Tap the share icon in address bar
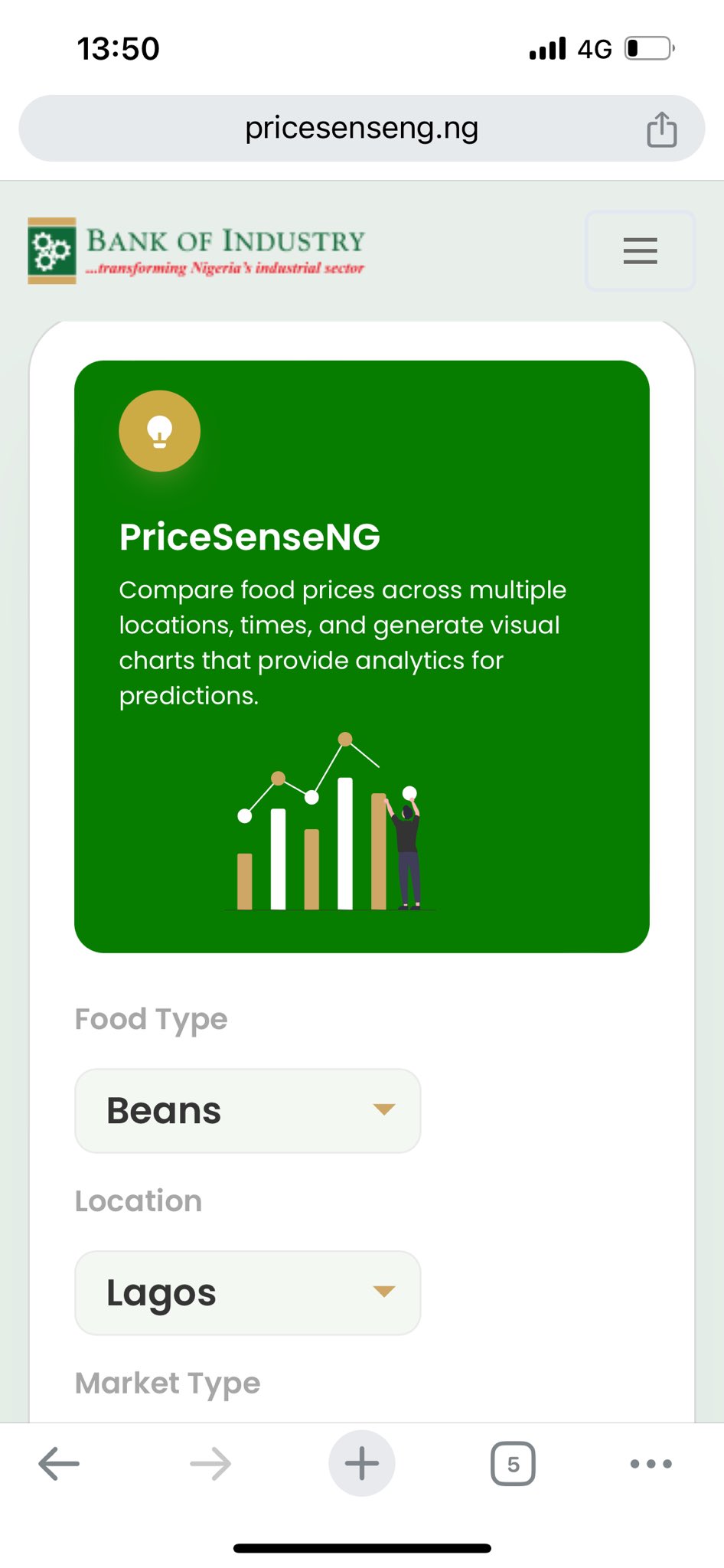The image size is (724, 1568). pyautogui.click(x=661, y=129)
